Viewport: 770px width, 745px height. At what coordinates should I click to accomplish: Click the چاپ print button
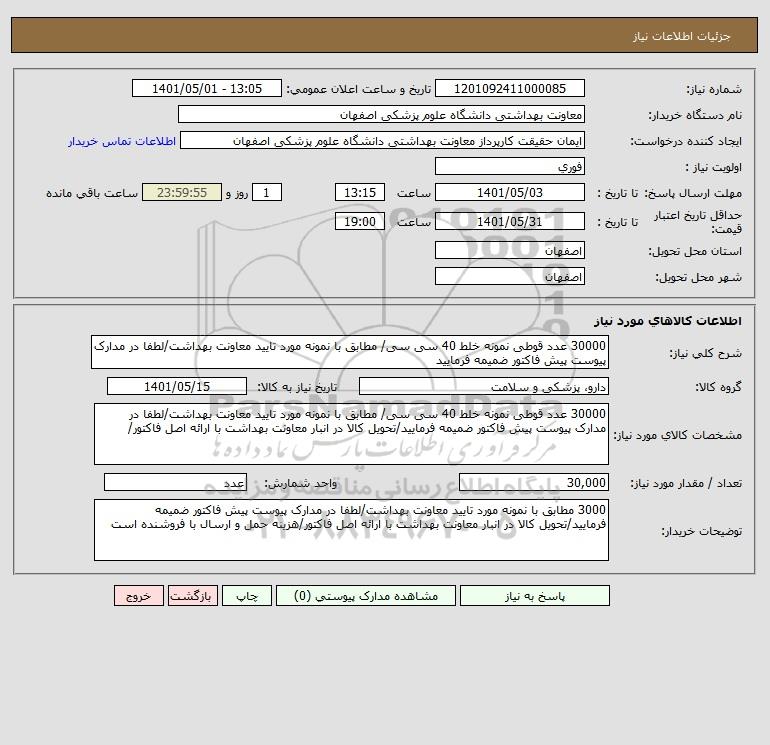coord(247,596)
